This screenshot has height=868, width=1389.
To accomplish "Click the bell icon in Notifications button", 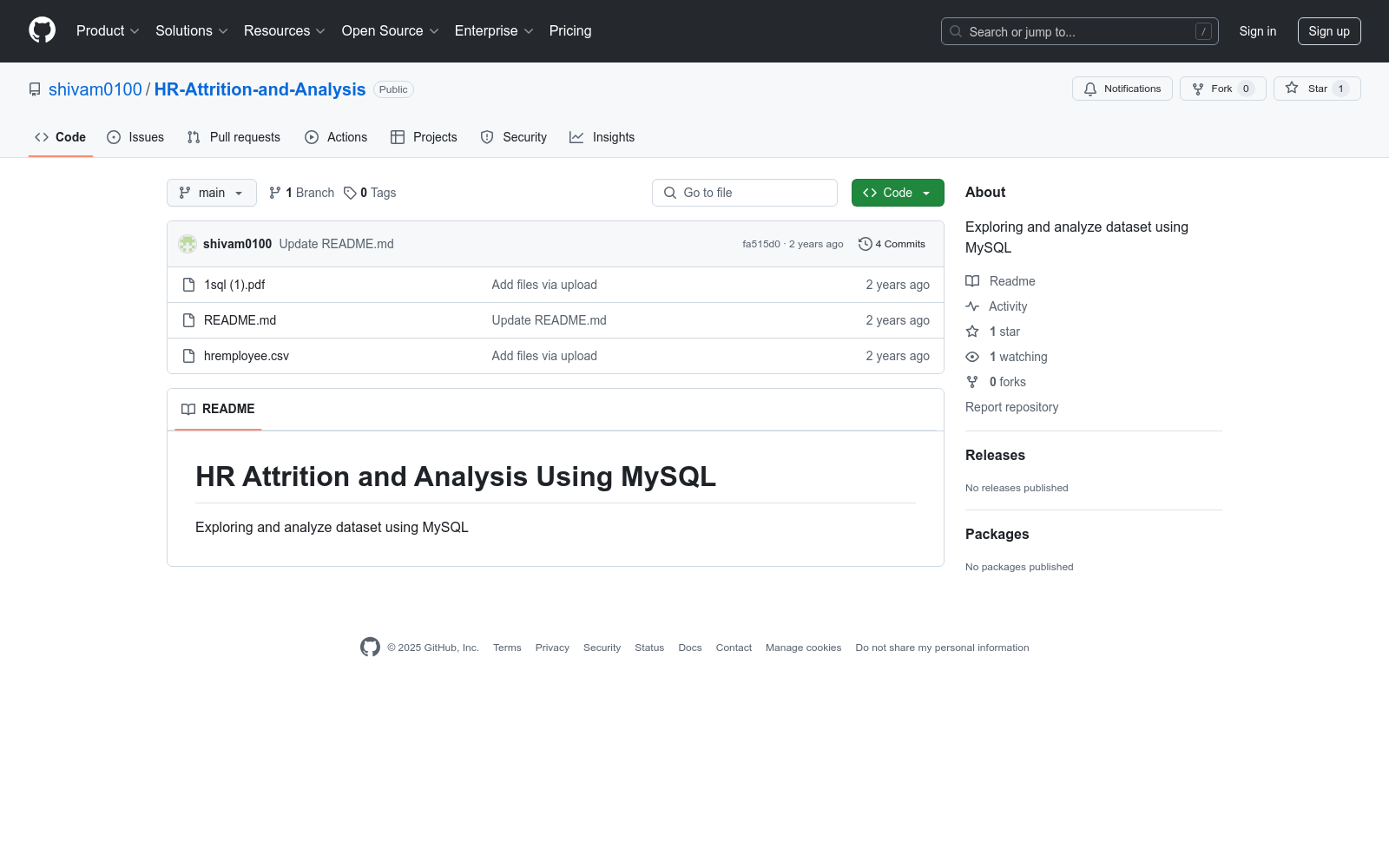I will point(1090,89).
